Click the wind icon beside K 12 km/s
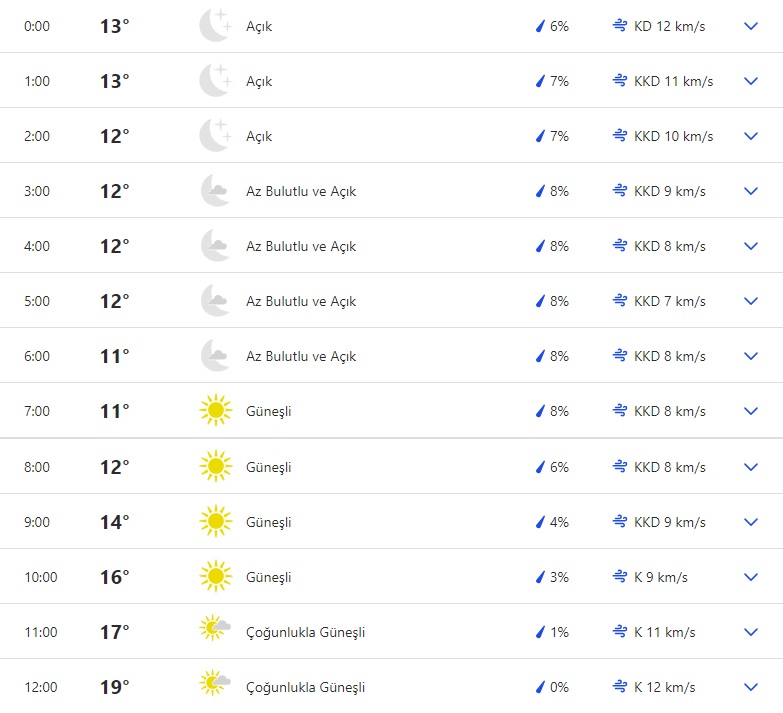This screenshot has height=713, width=783. (620, 687)
